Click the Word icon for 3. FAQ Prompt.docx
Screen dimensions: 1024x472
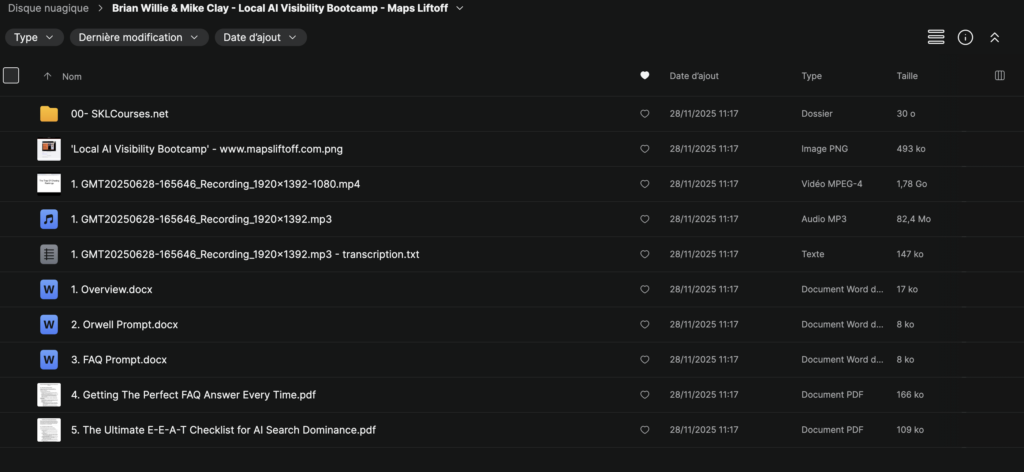click(49, 359)
